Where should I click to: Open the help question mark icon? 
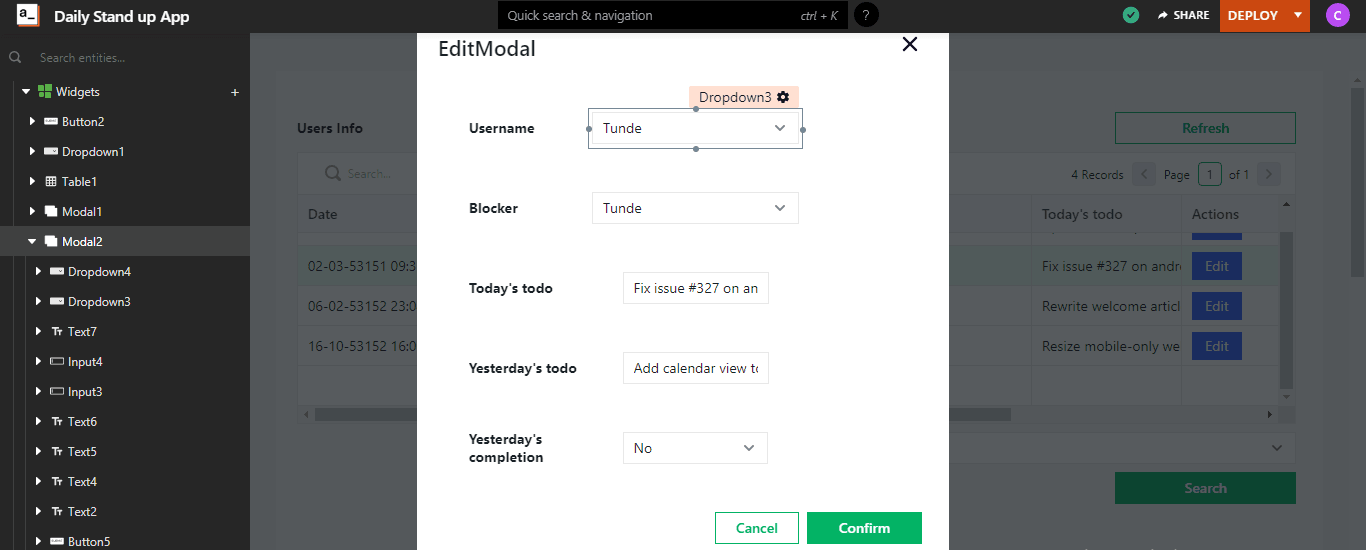[x=867, y=15]
